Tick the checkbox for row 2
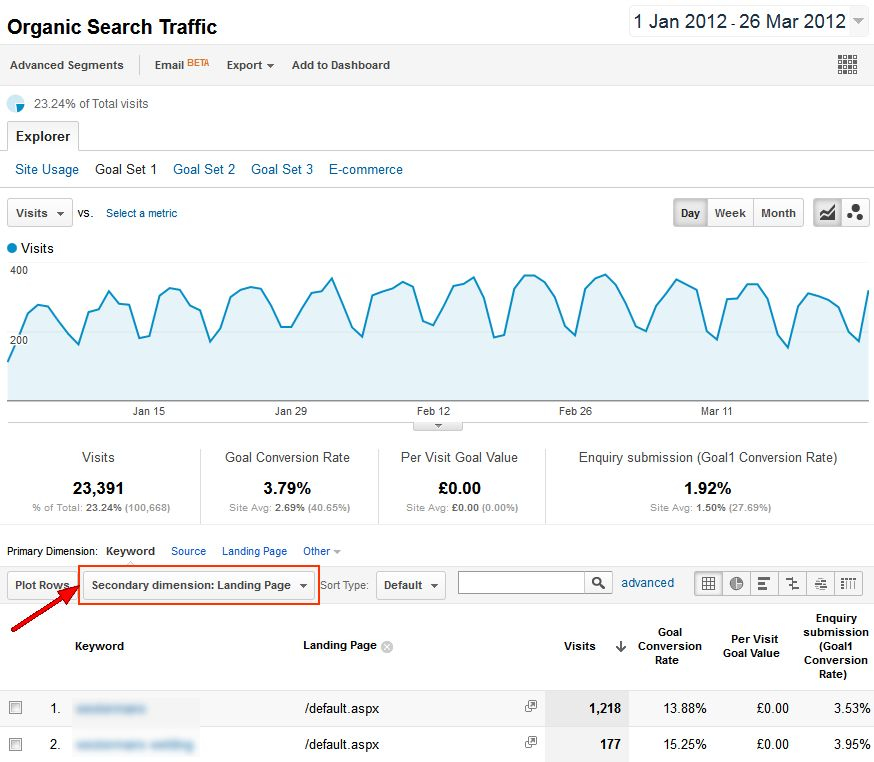Screen dimensions: 874x762 tap(15, 744)
